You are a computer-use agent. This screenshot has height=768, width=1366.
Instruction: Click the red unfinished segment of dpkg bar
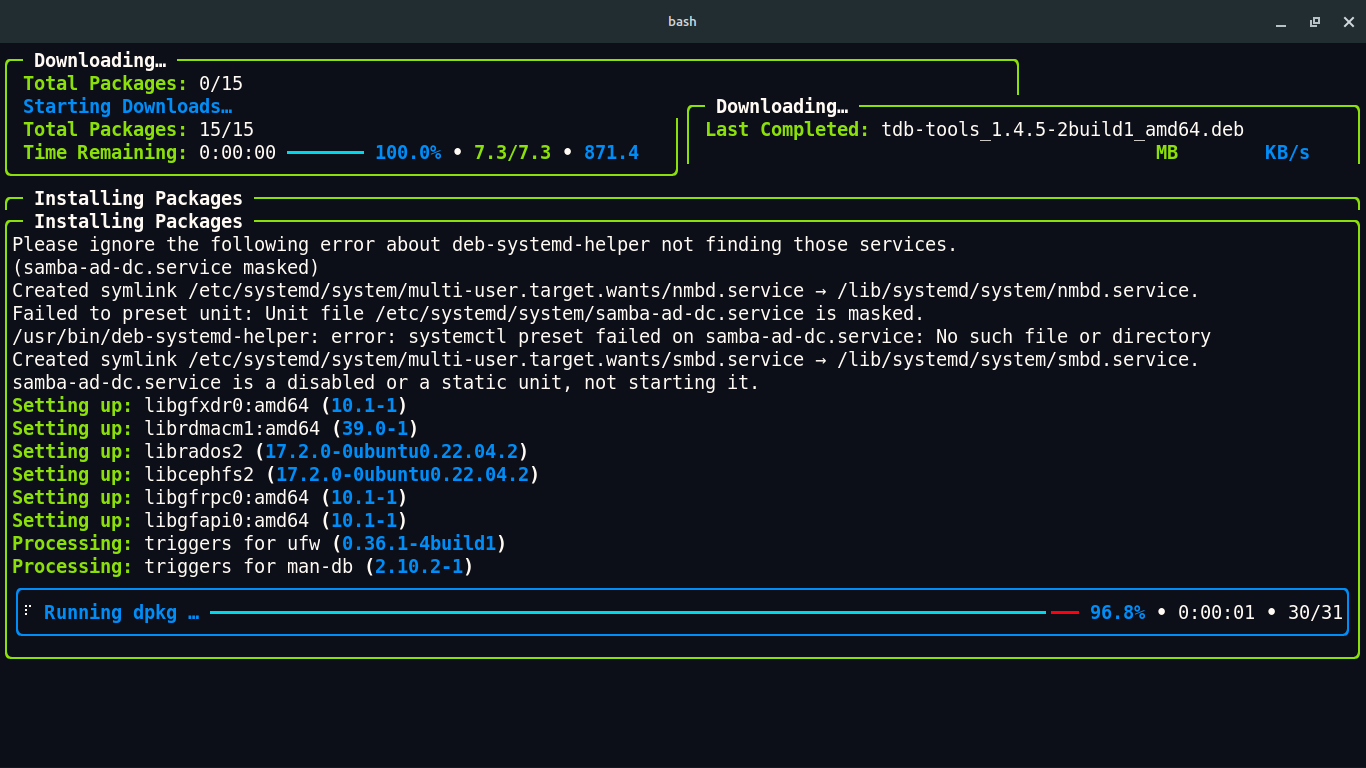(x=1064, y=612)
